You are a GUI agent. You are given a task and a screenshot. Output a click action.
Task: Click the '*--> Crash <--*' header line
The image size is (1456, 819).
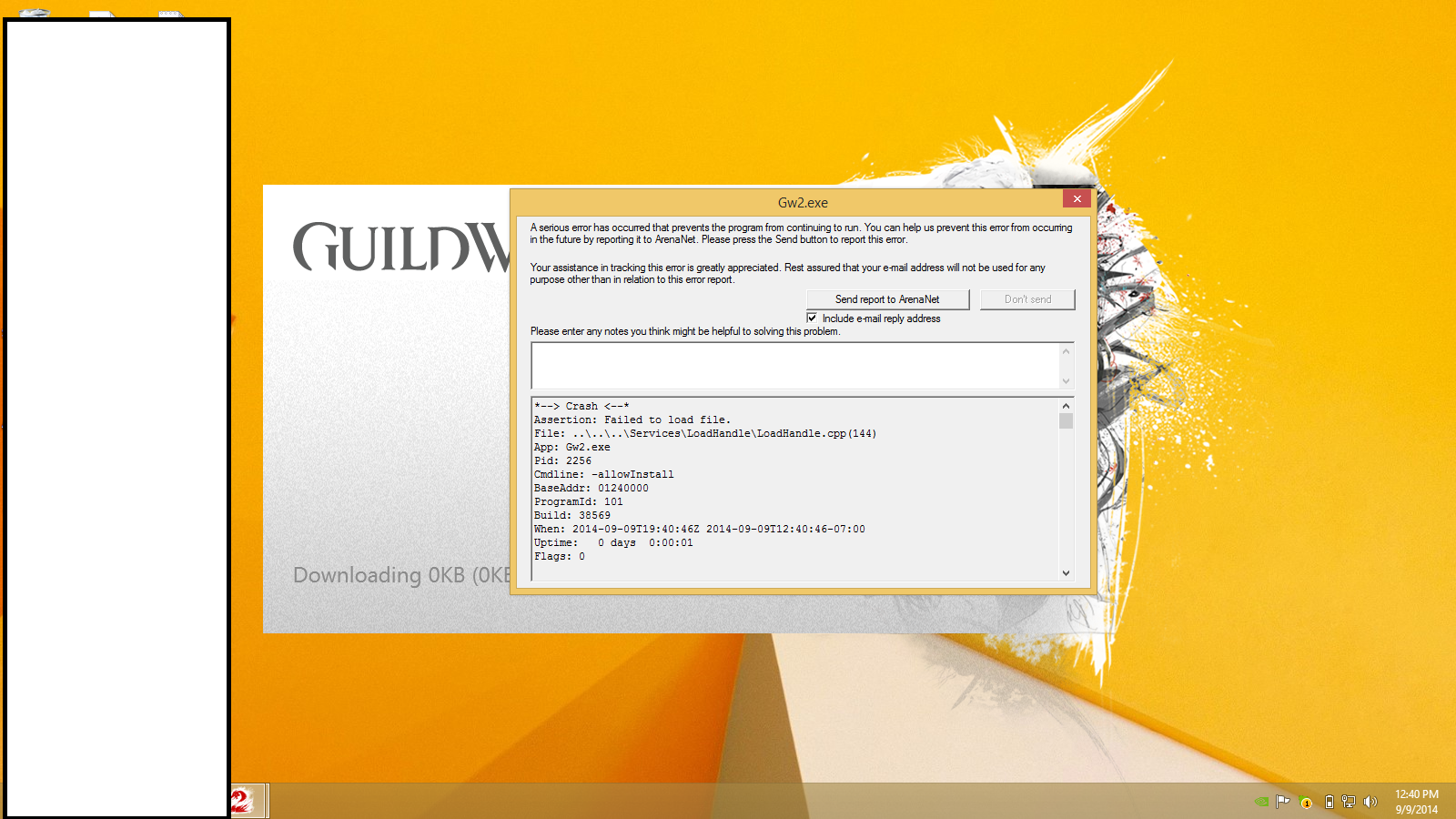pos(581,406)
